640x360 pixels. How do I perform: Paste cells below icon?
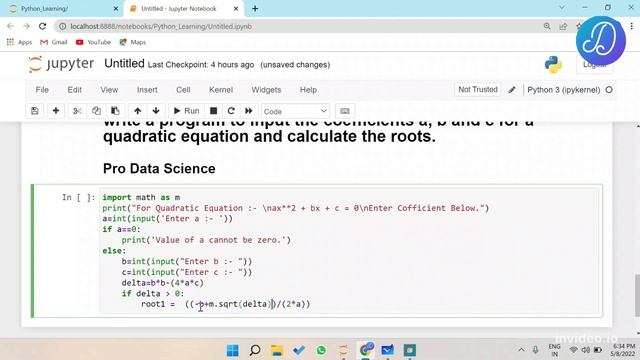(x=115, y=111)
